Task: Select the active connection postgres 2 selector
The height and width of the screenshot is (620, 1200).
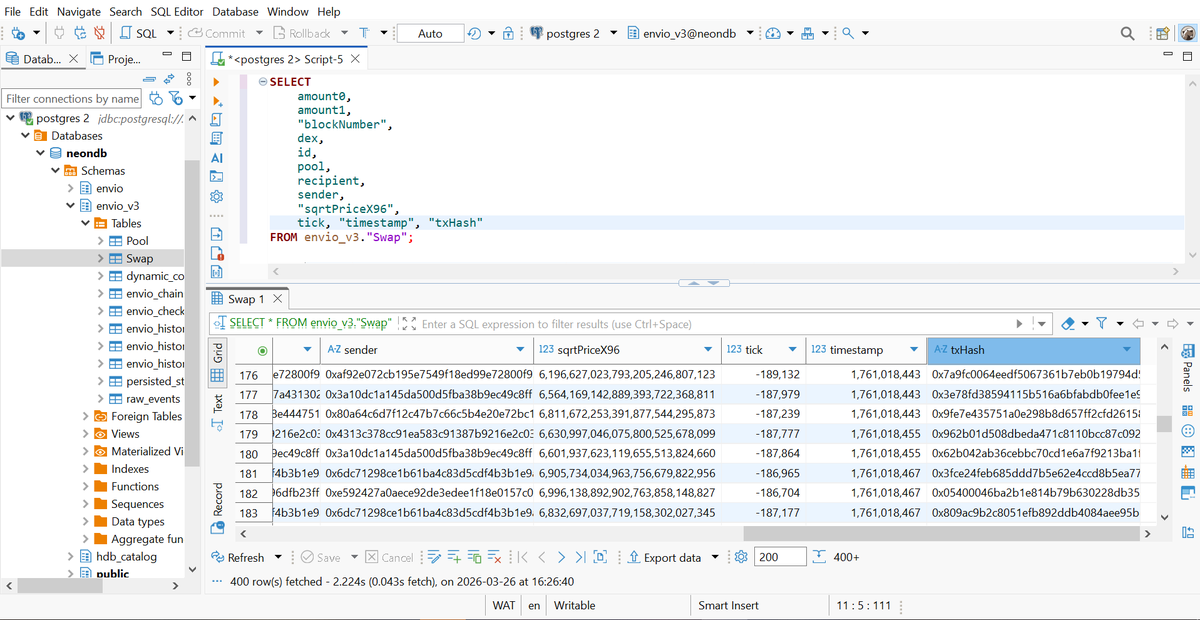Action: pyautogui.click(x=572, y=33)
